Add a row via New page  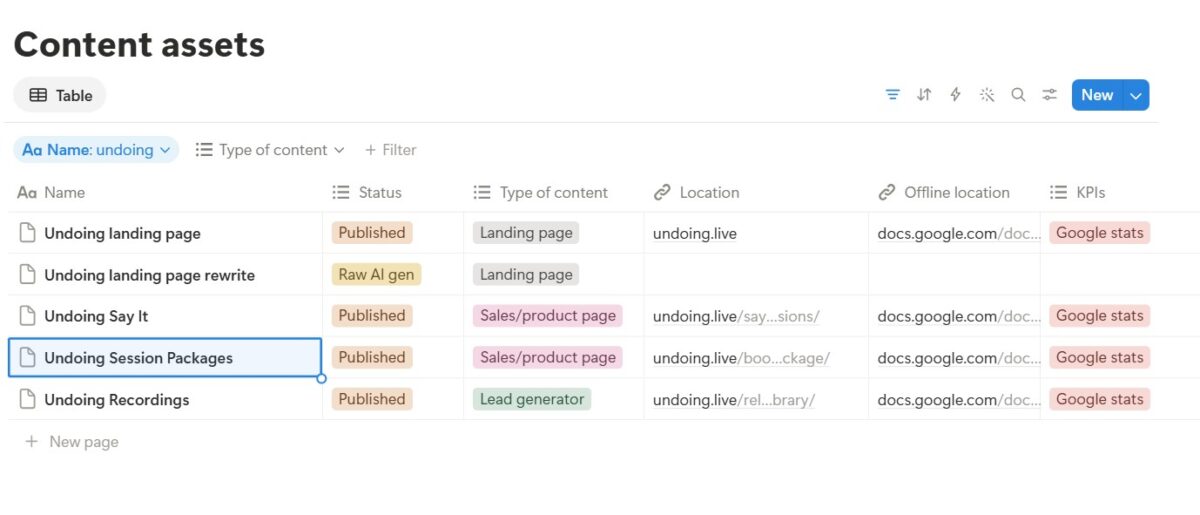[x=71, y=441]
